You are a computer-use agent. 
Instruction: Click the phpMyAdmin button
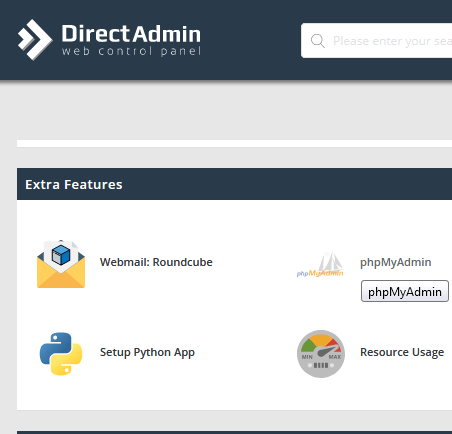click(x=405, y=291)
